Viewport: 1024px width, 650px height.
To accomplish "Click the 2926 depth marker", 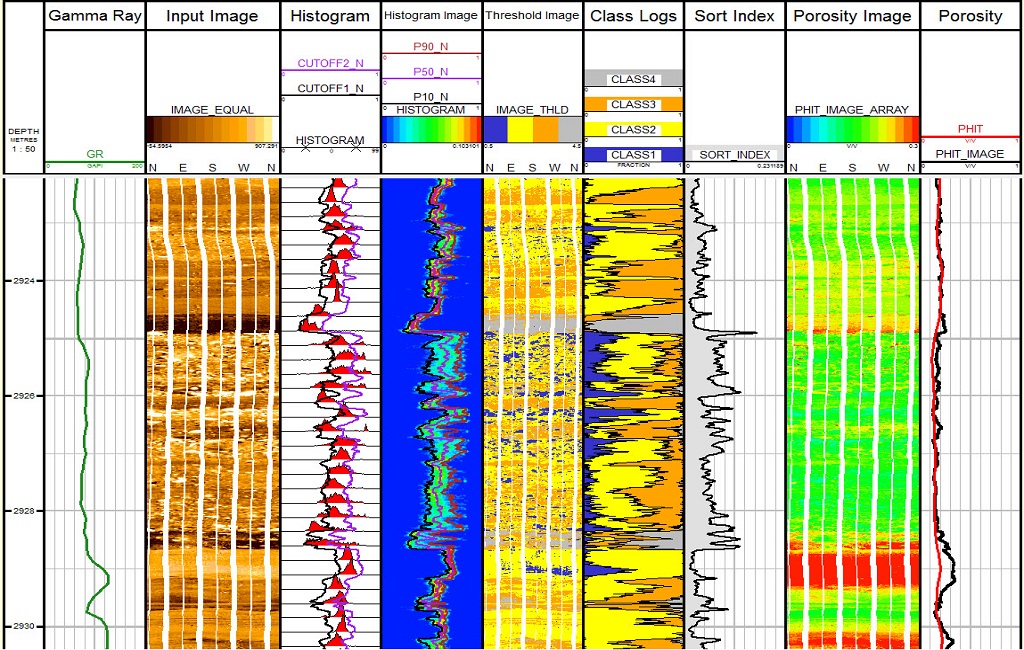I will tap(22, 396).
